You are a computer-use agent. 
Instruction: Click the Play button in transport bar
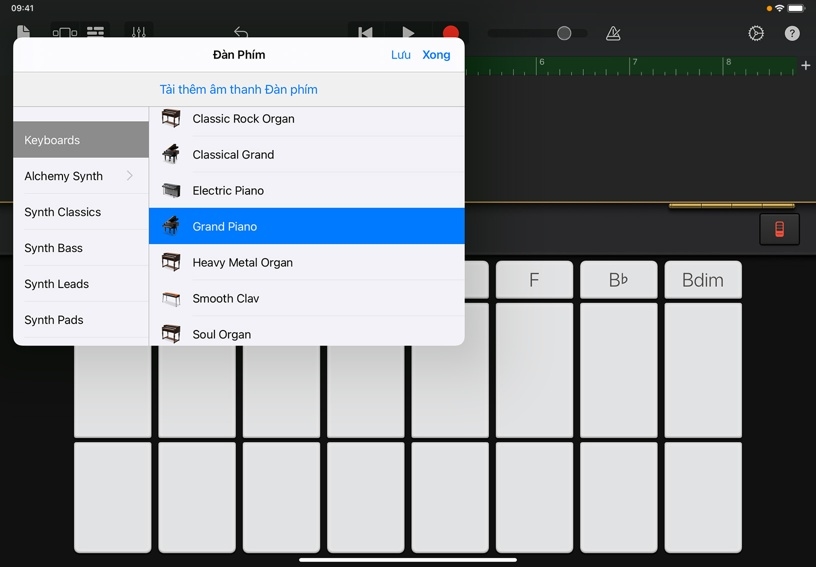(408, 33)
